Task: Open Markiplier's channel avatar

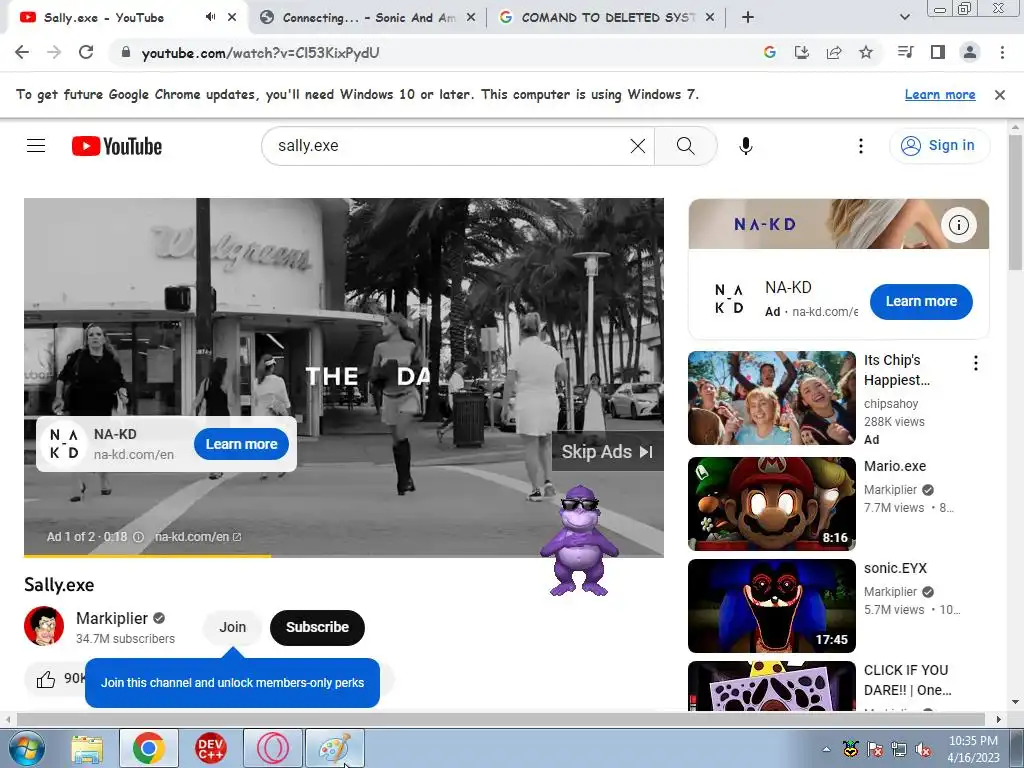Action: coord(44,626)
